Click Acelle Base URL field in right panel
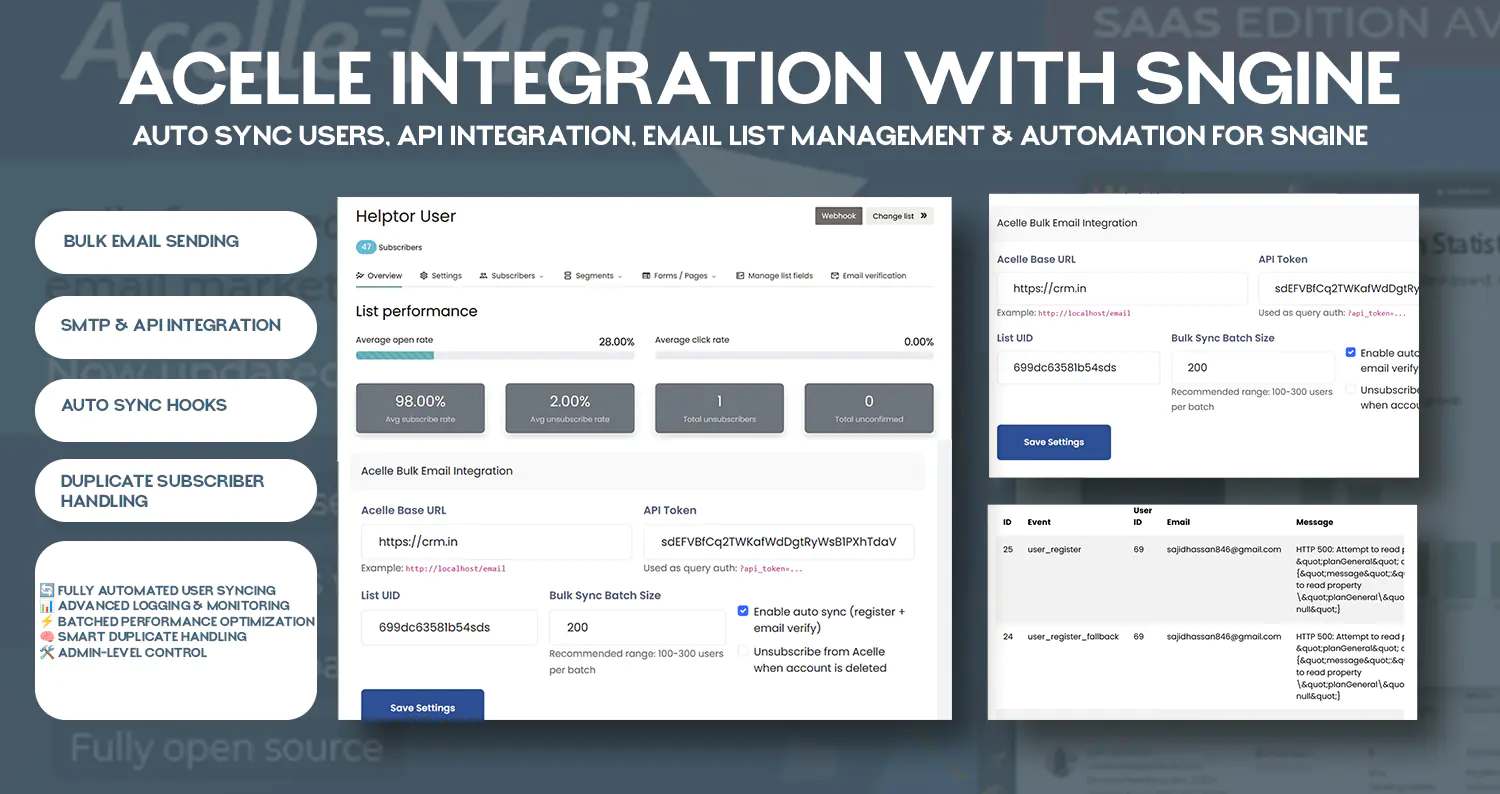This screenshot has height=794, width=1500. click(x=1122, y=288)
